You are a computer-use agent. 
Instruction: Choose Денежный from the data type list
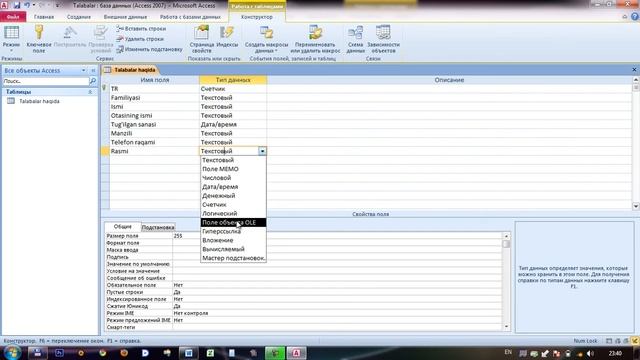[x=233, y=196]
